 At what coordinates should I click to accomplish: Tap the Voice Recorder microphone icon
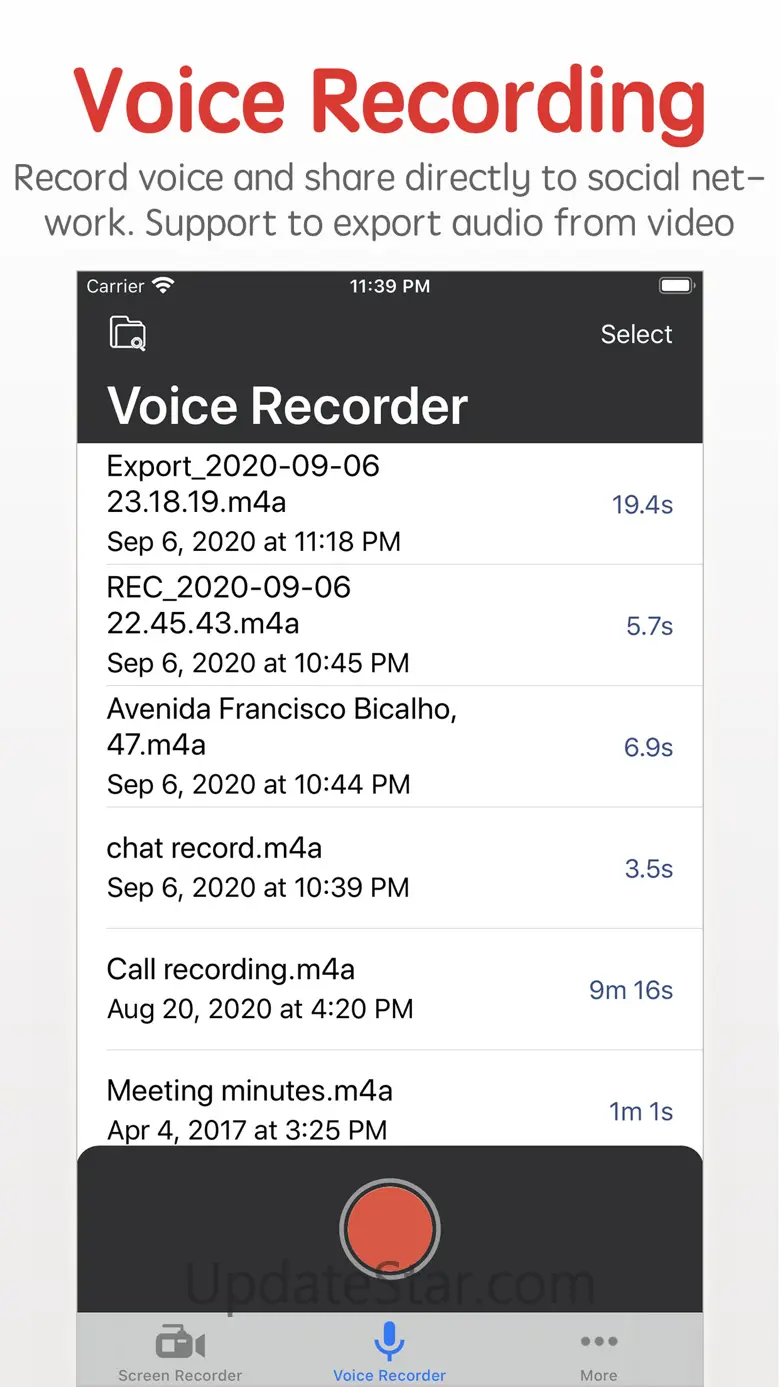389,1340
